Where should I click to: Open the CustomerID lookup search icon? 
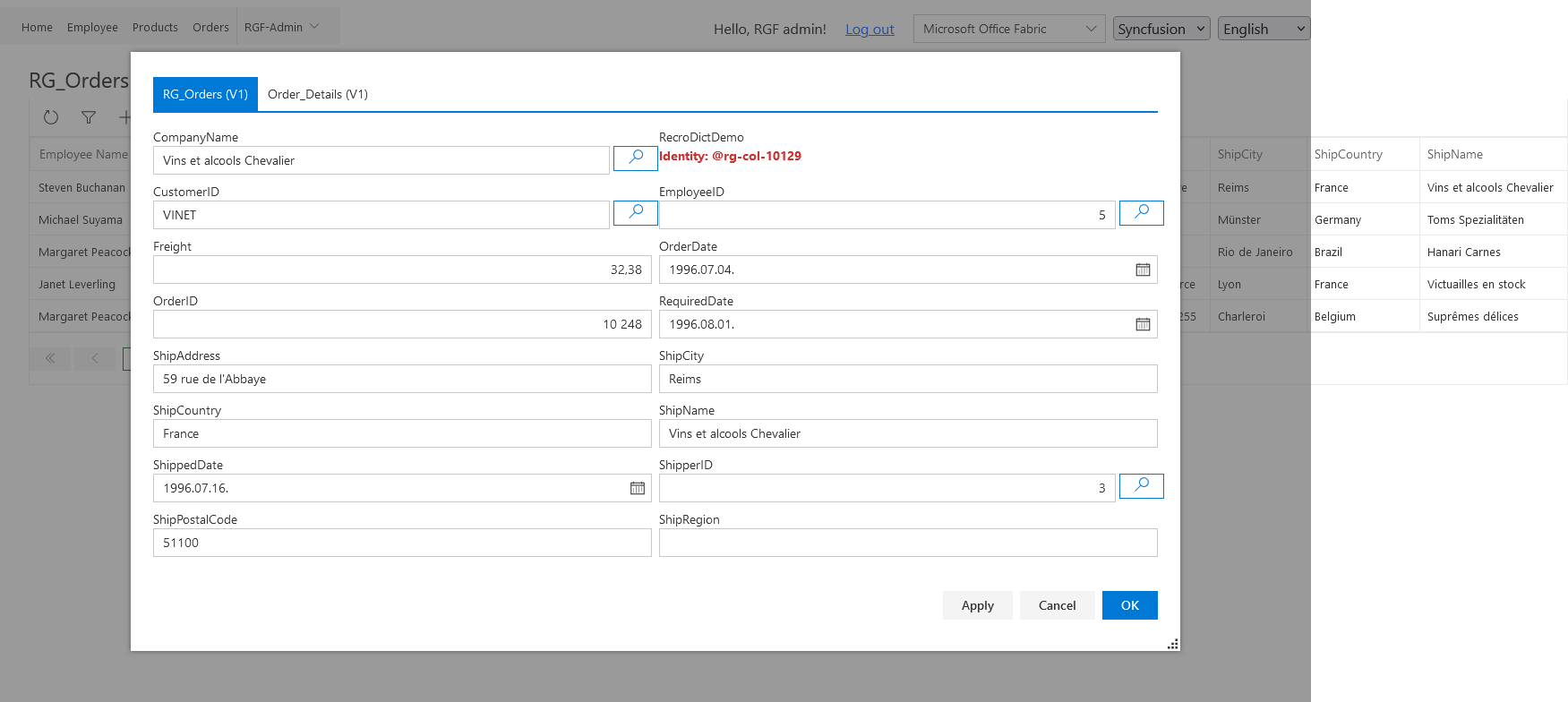[635, 212]
